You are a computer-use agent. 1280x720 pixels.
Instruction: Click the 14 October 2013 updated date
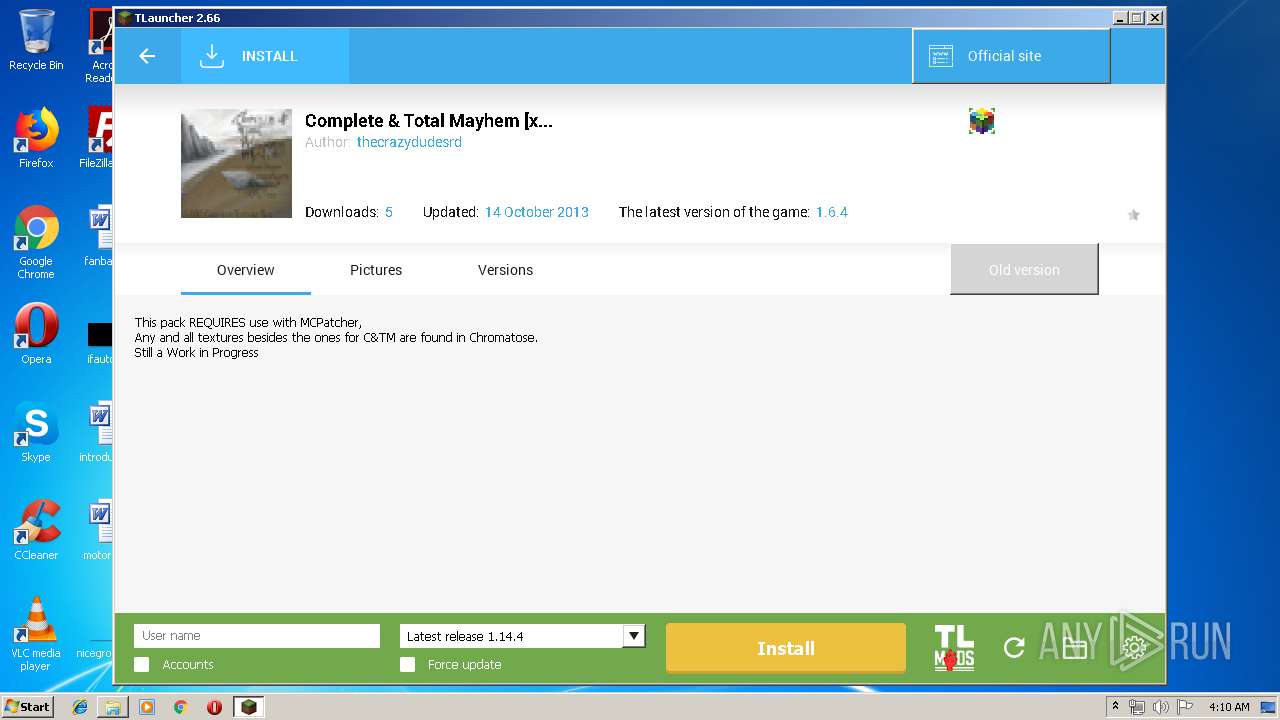point(537,212)
